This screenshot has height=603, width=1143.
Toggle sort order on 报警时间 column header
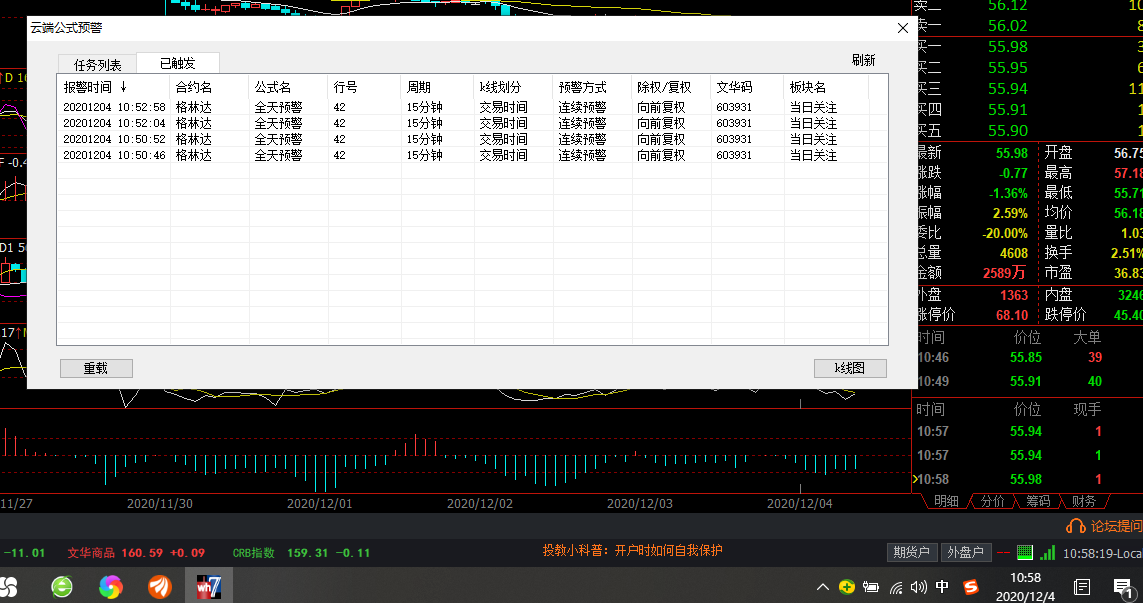tap(95, 87)
